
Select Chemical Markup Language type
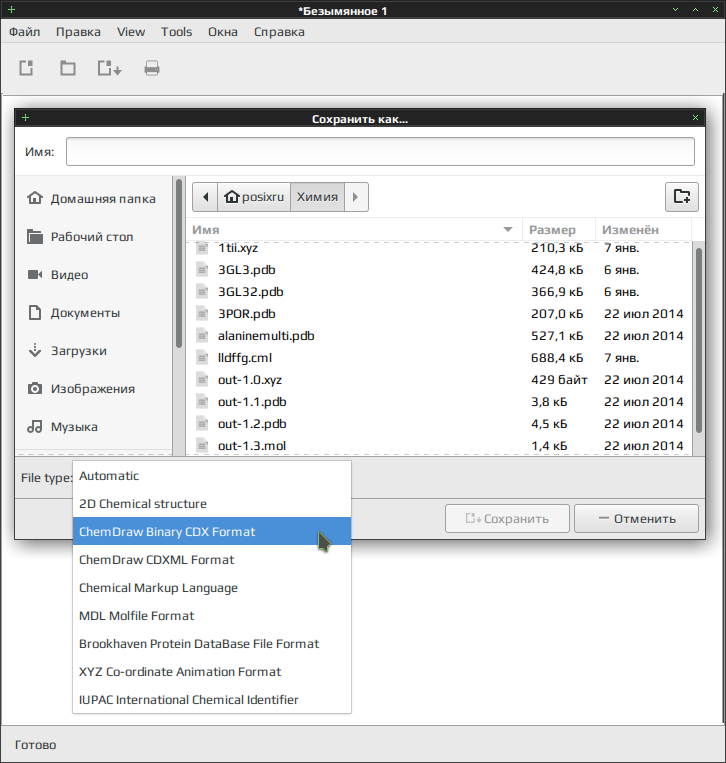(x=212, y=587)
